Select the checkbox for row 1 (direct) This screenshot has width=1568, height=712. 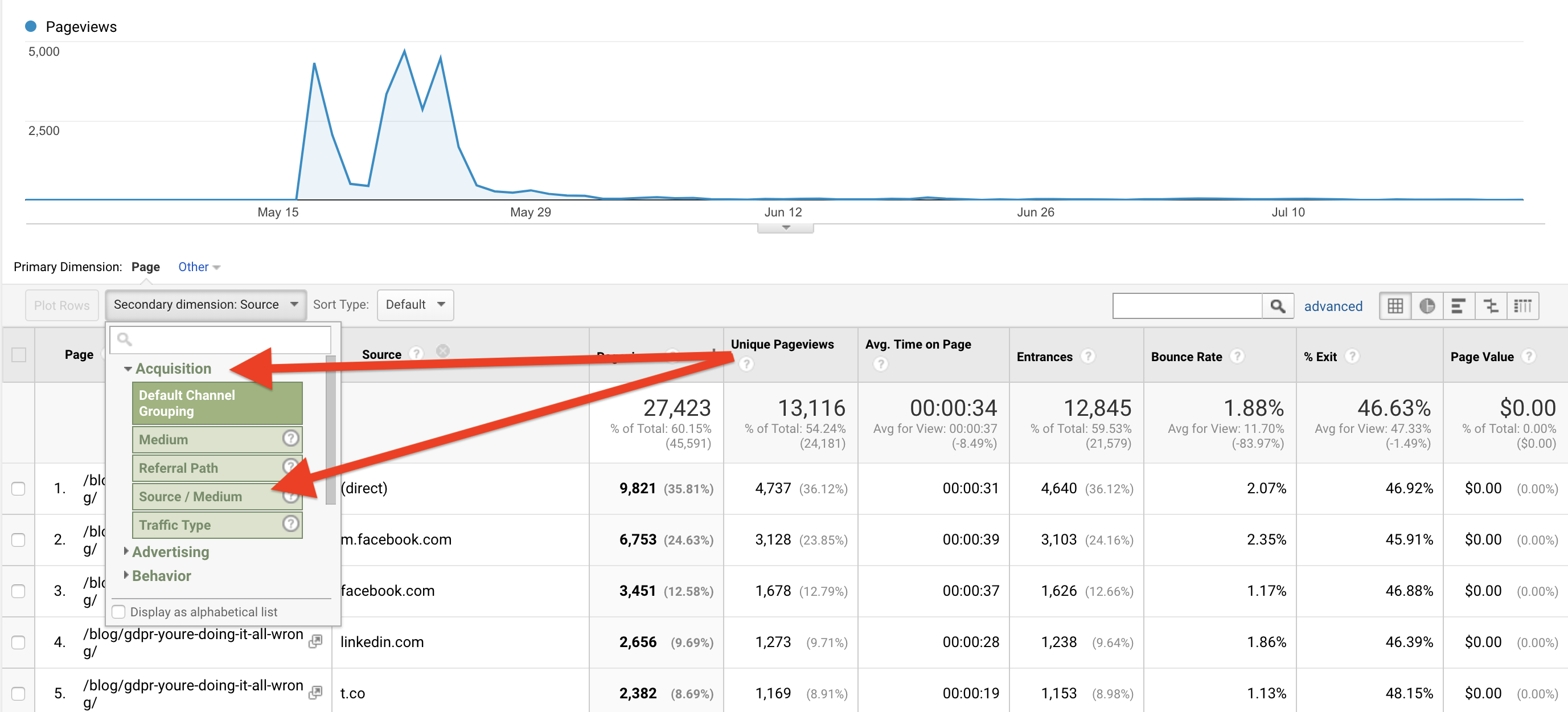pos(18,488)
